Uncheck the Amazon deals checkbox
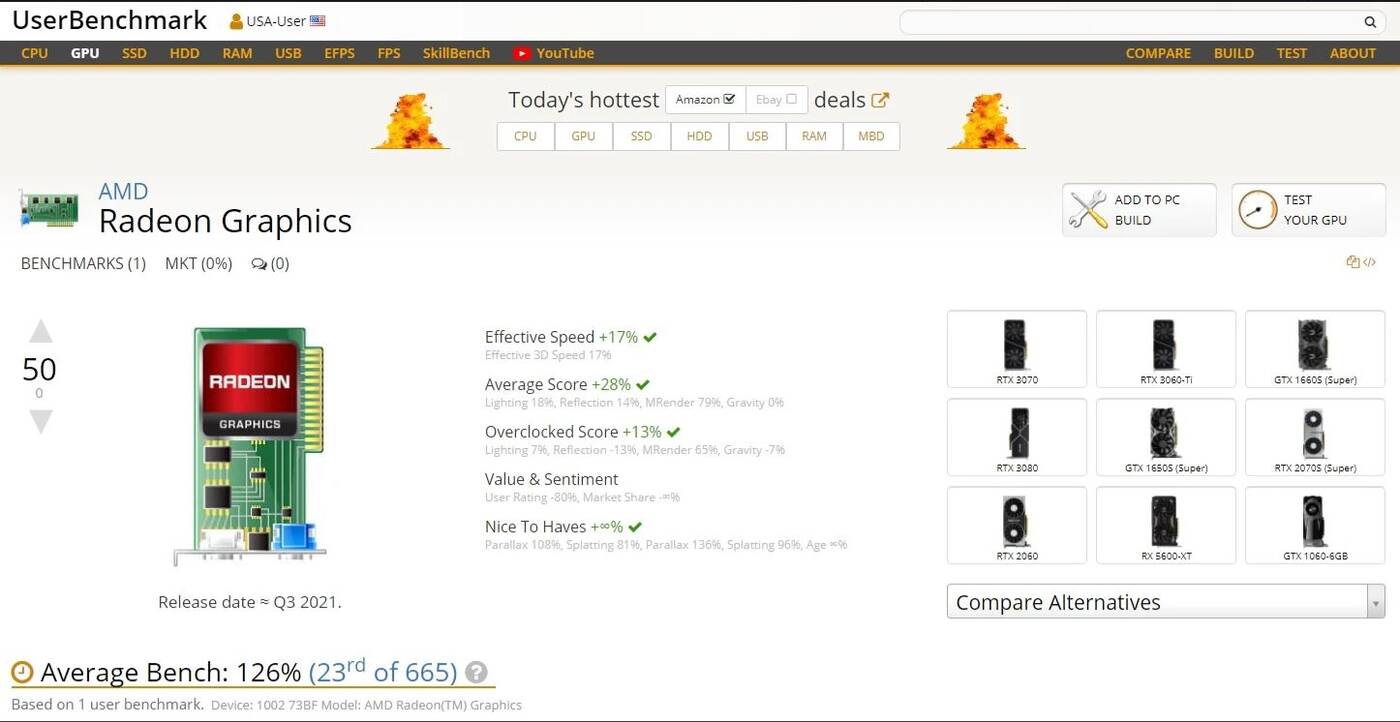1400x722 pixels. pyautogui.click(x=729, y=99)
